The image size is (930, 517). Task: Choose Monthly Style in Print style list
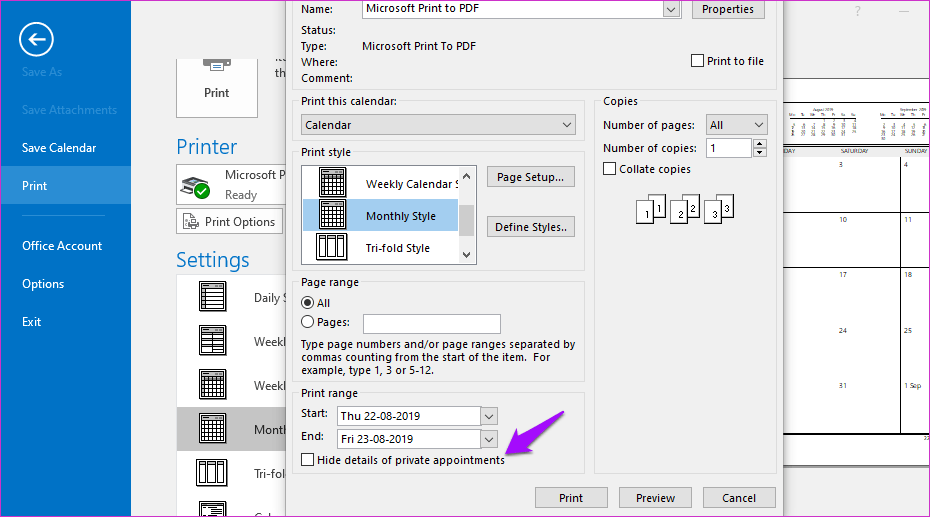click(380, 215)
